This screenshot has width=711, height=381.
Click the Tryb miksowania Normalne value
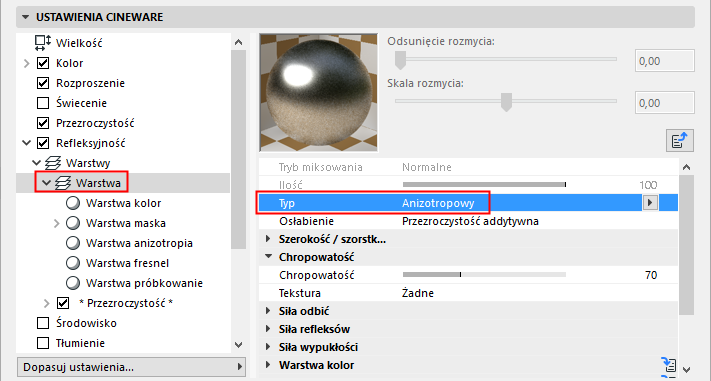click(x=427, y=167)
